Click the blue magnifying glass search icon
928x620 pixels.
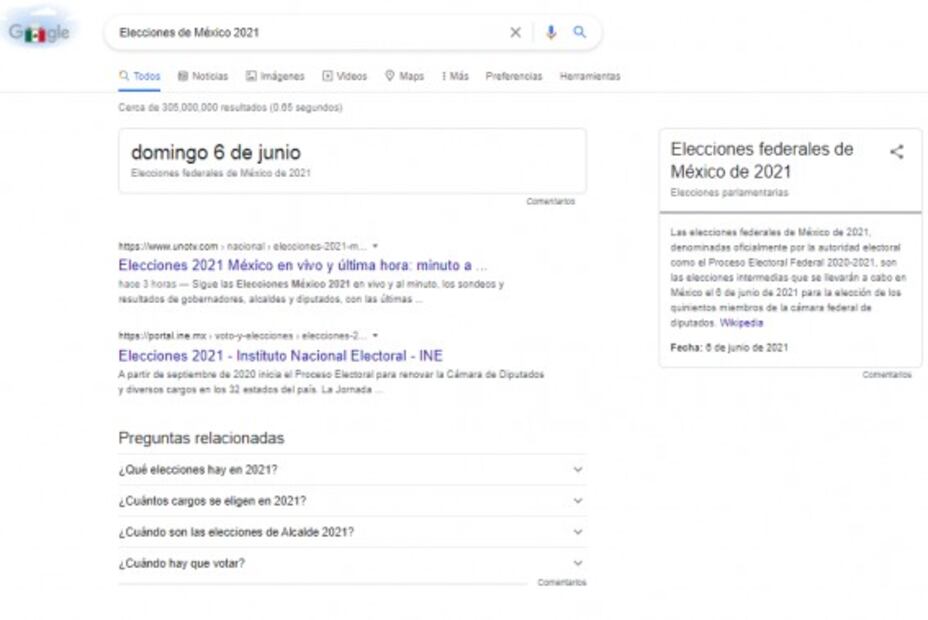[x=579, y=33]
